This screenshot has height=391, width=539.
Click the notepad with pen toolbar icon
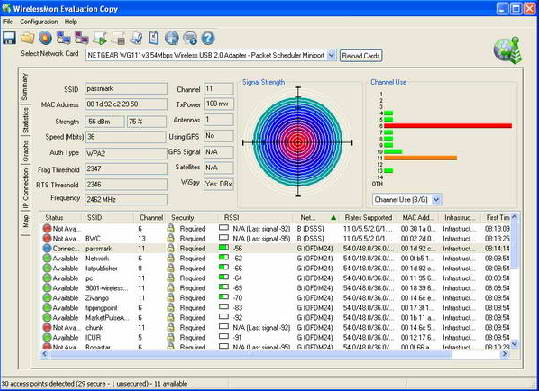point(136,38)
